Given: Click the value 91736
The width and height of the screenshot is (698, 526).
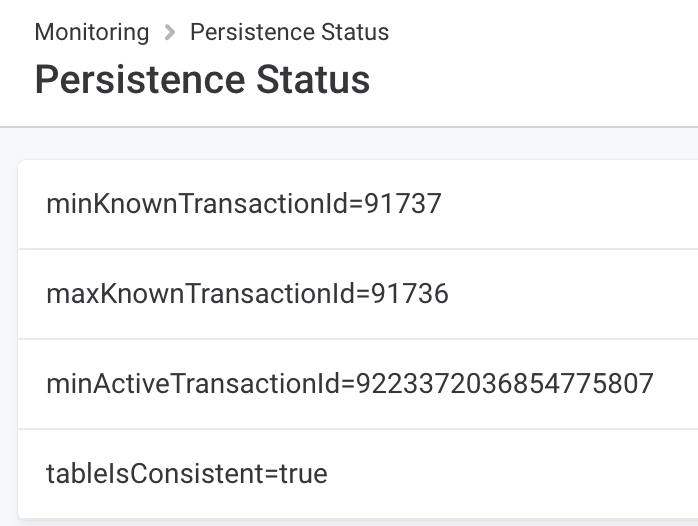Looking at the screenshot, I should [410, 294].
